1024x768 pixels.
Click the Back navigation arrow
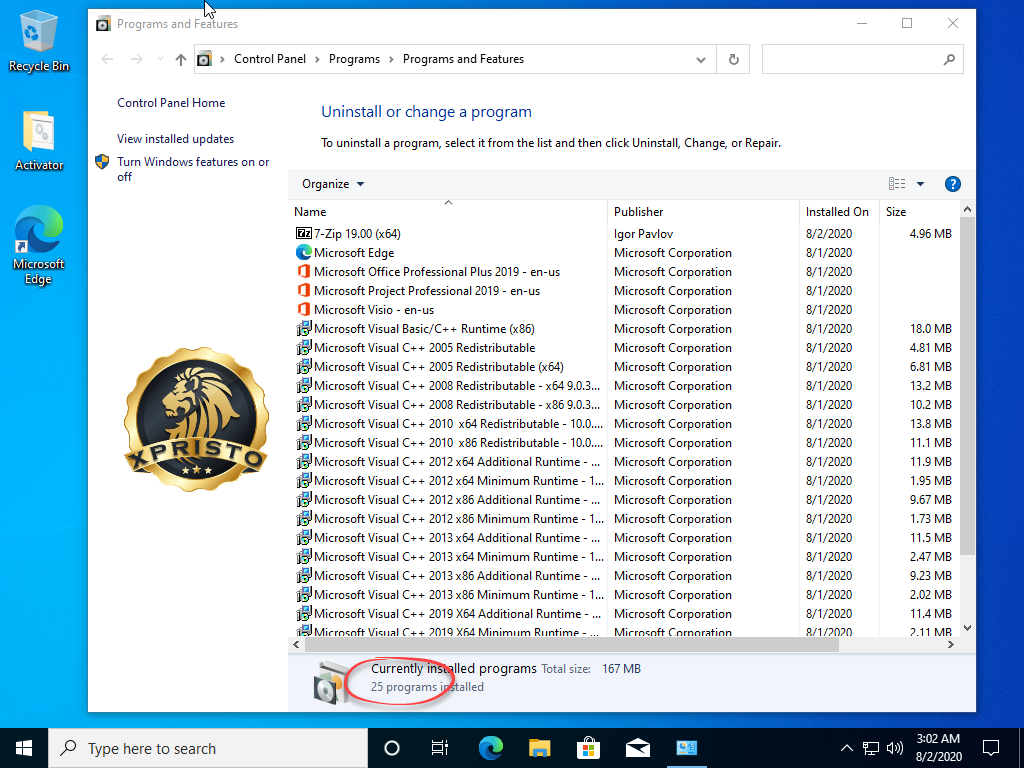107,59
